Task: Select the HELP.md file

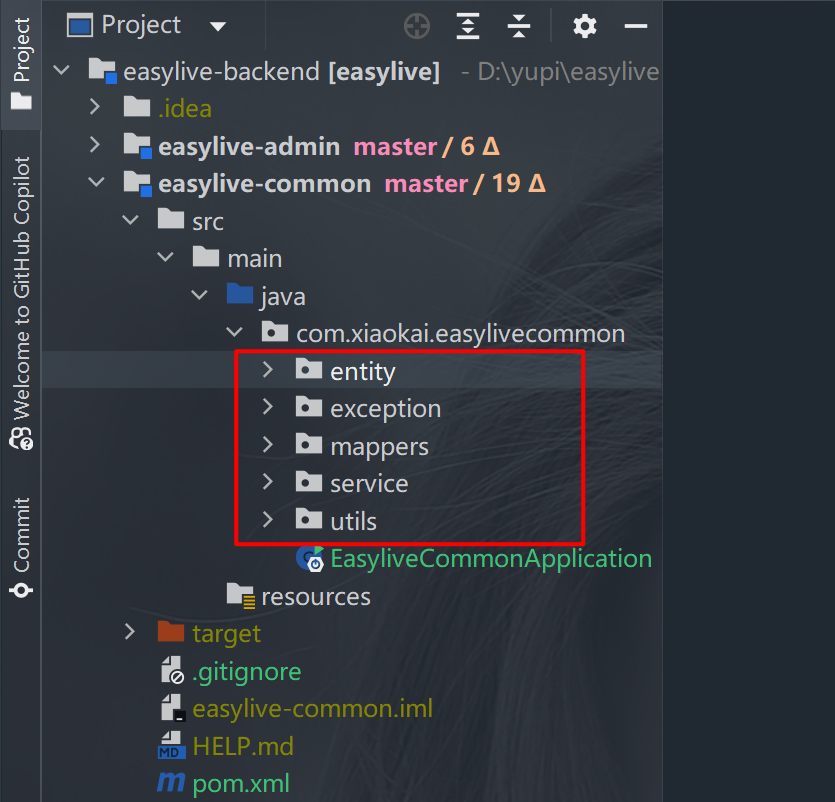Action: click(242, 746)
